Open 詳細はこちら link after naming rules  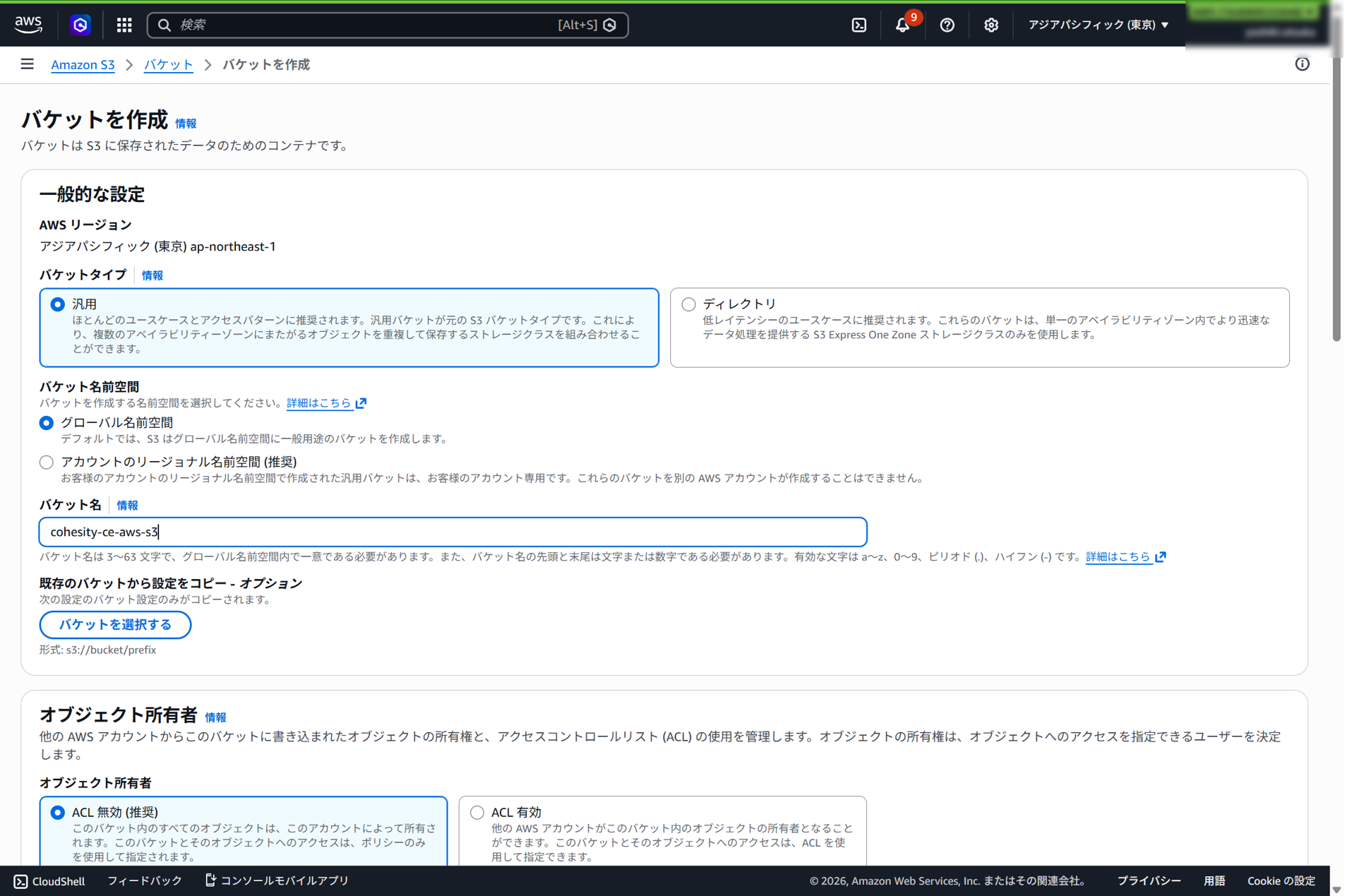click(x=1118, y=557)
